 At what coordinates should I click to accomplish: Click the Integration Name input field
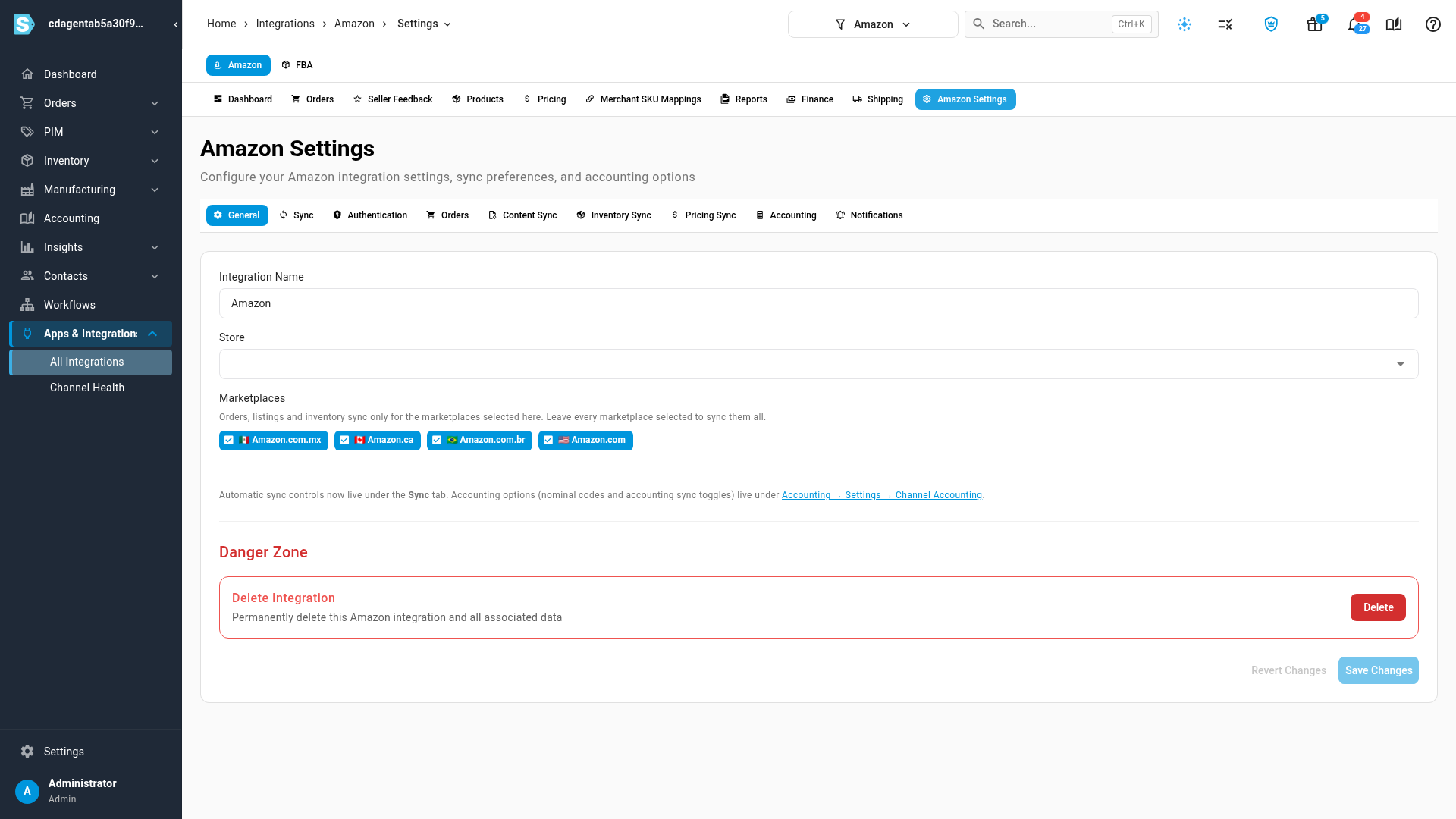tap(818, 303)
